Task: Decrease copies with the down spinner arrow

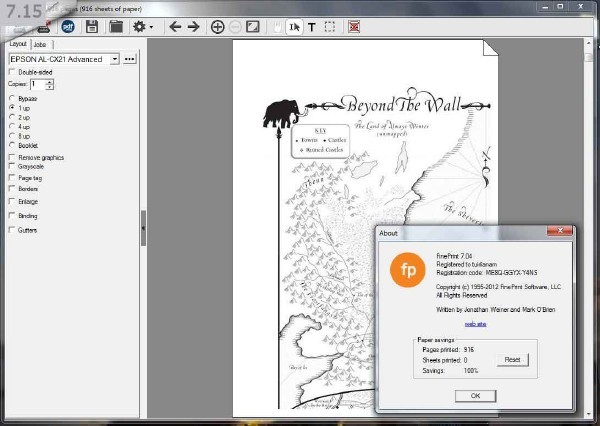Action: 49,87
